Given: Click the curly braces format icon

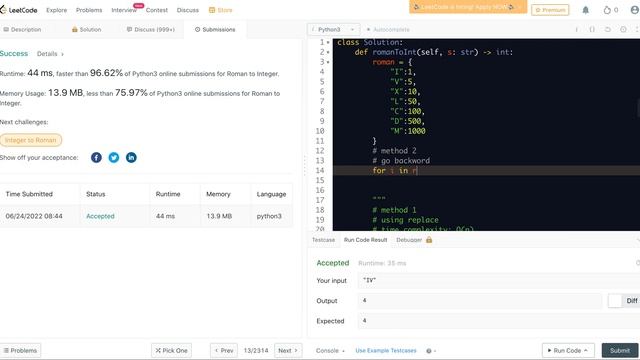Looking at the screenshot, I should coord(592,29).
